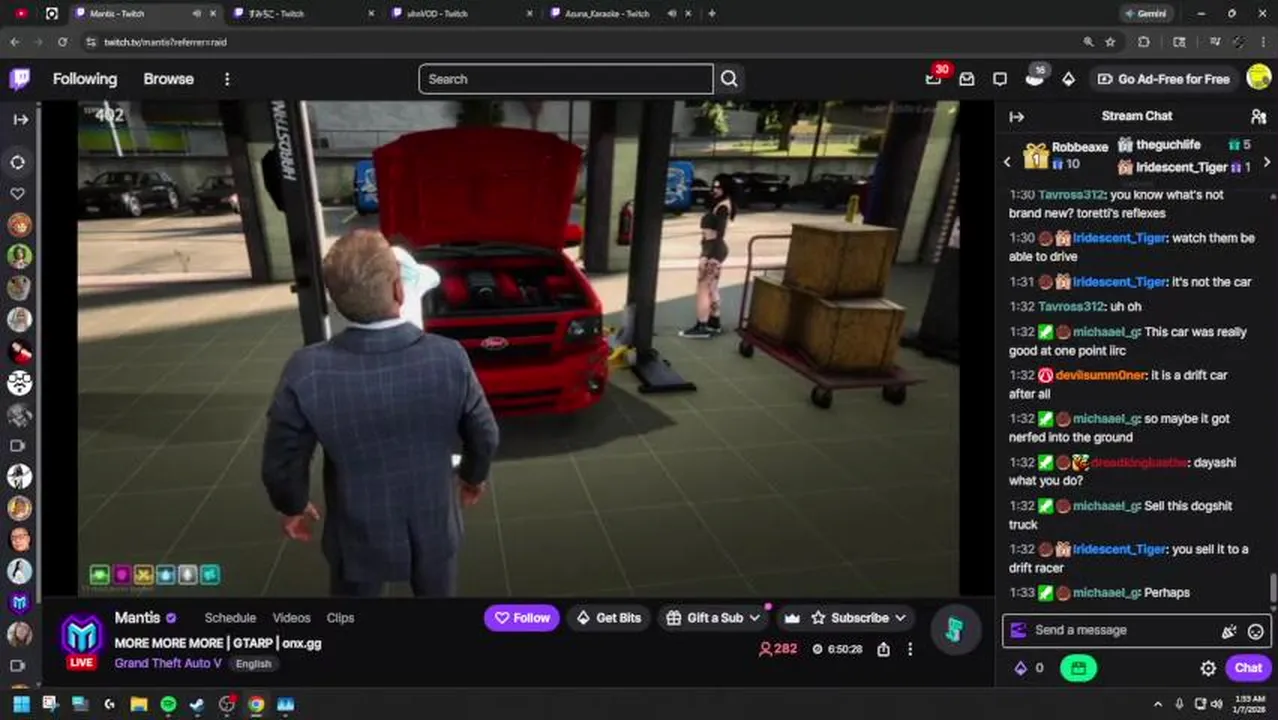Open the channel Schedule tab

coord(230,618)
